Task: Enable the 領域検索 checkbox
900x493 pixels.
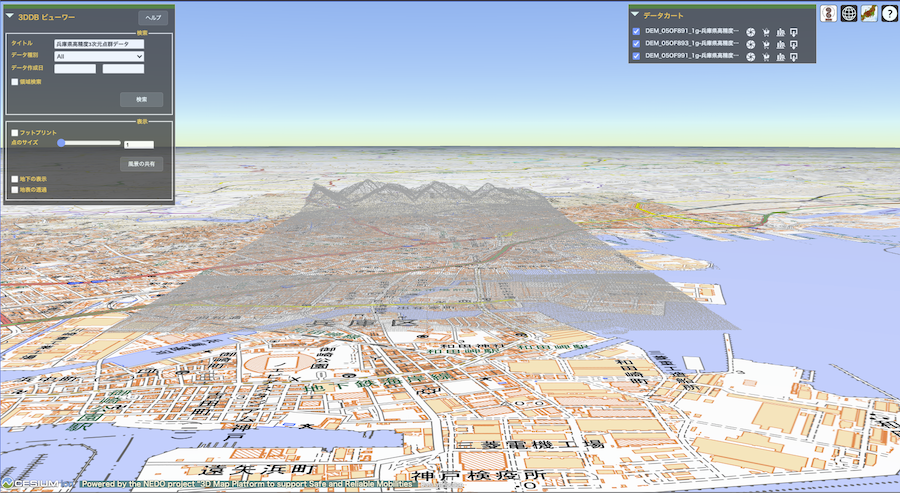Action: [x=14, y=81]
